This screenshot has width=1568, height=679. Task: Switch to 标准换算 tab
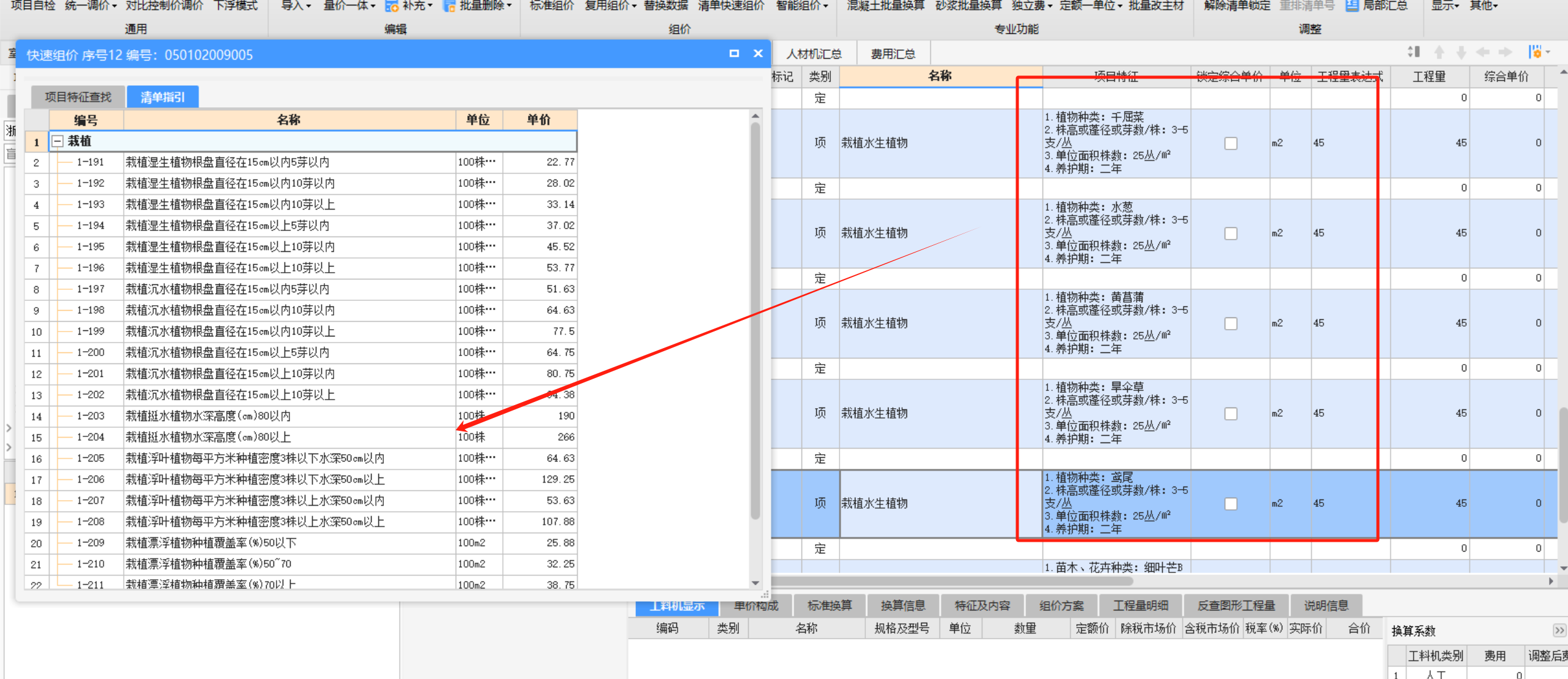pyautogui.click(x=830, y=605)
